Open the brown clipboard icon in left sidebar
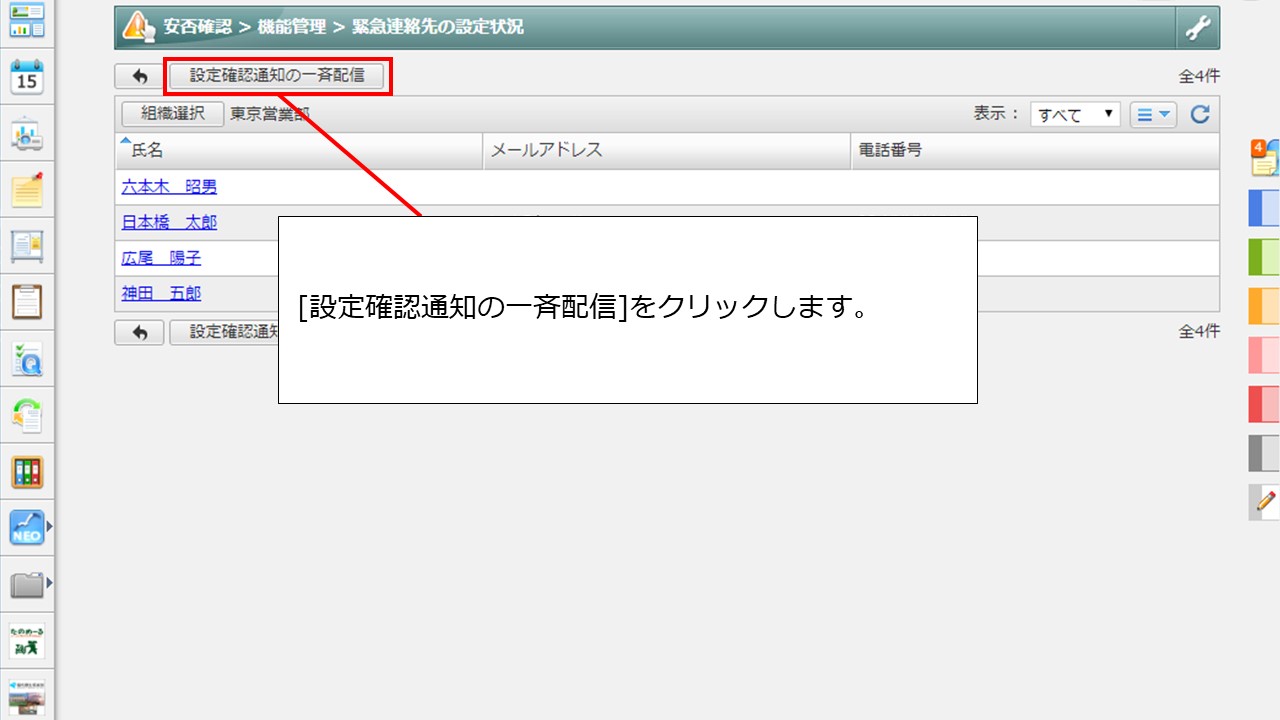This screenshot has width=1280, height=720. point(27,301)
